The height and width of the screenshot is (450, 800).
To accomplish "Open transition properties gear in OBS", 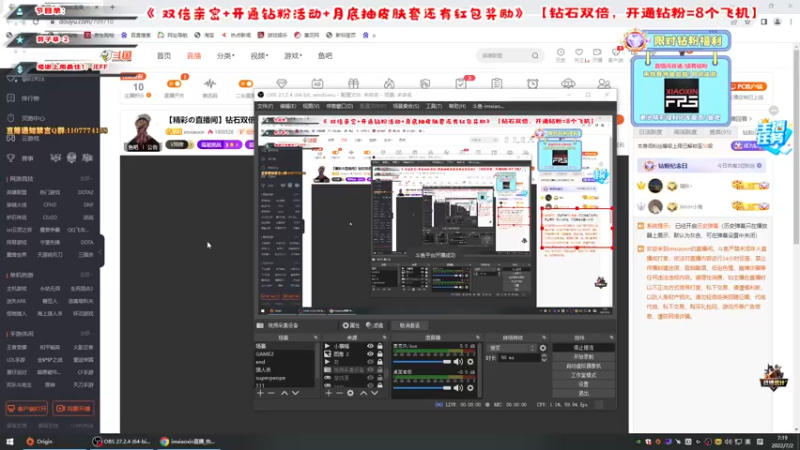I will [543, 348].
